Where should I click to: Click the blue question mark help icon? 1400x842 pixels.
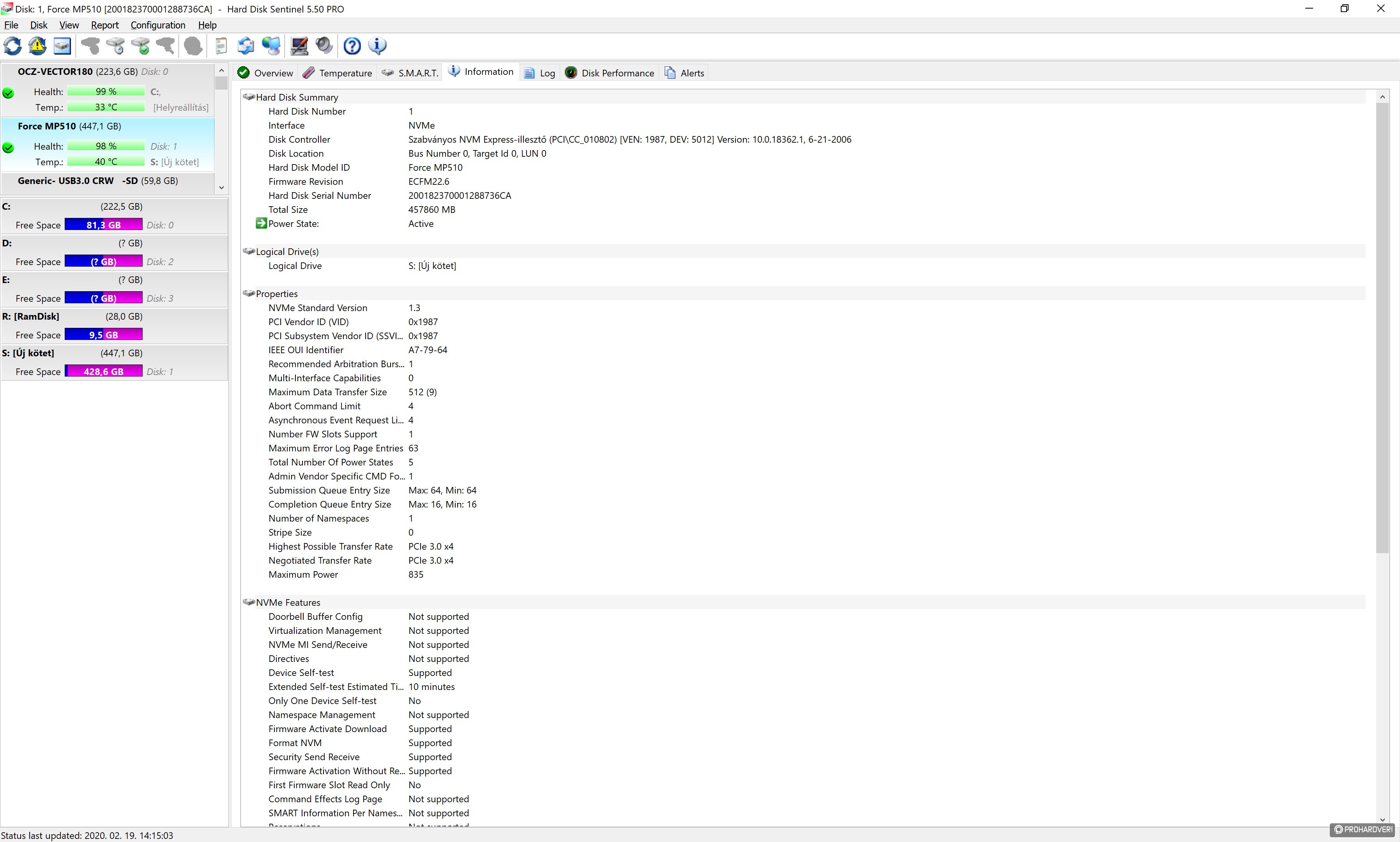(x=352, y=46)
